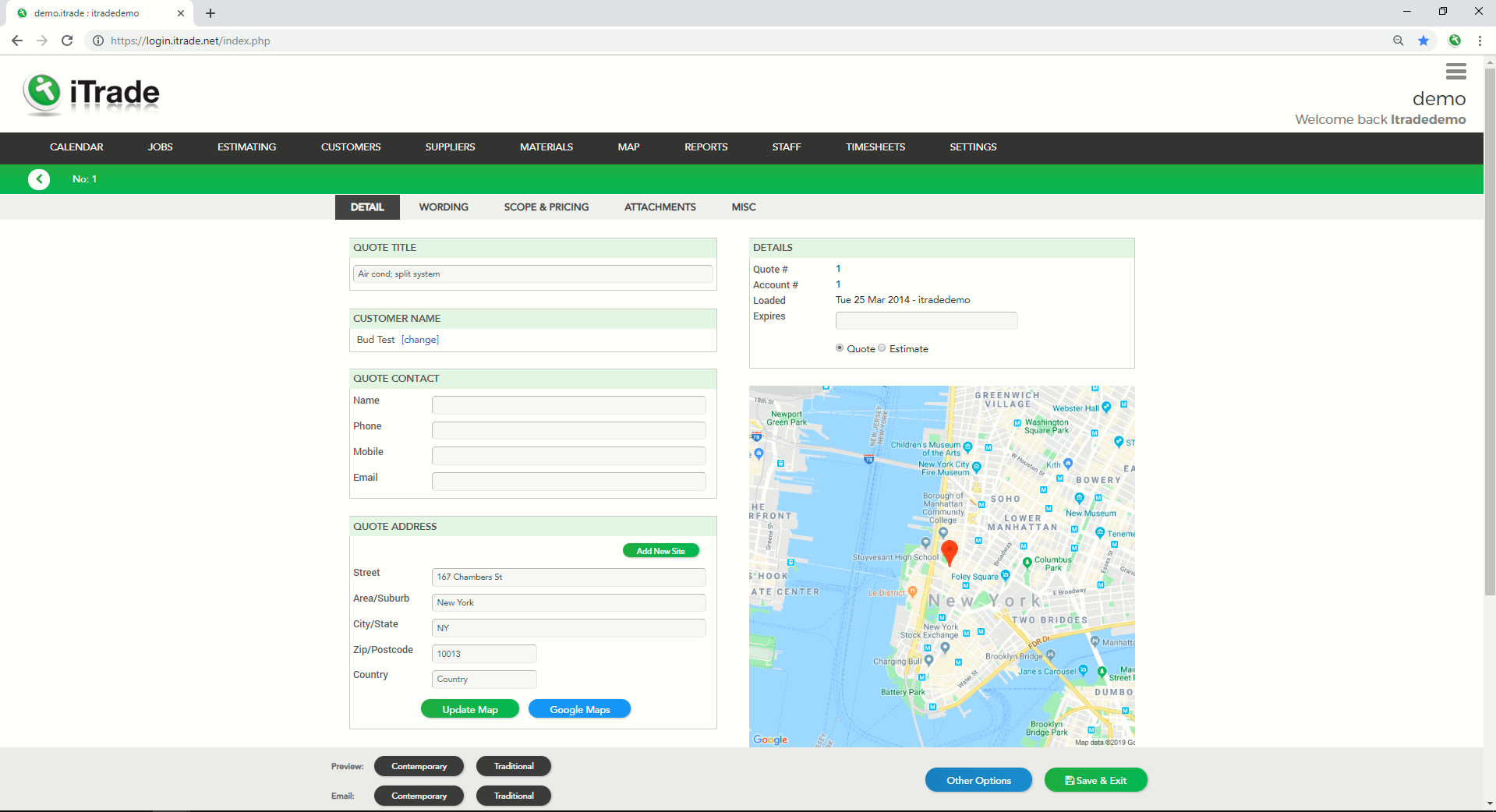Screen dimensions: 1496x812
Task: Click the green back arrow near No: 1
Action: click(39, 178)
